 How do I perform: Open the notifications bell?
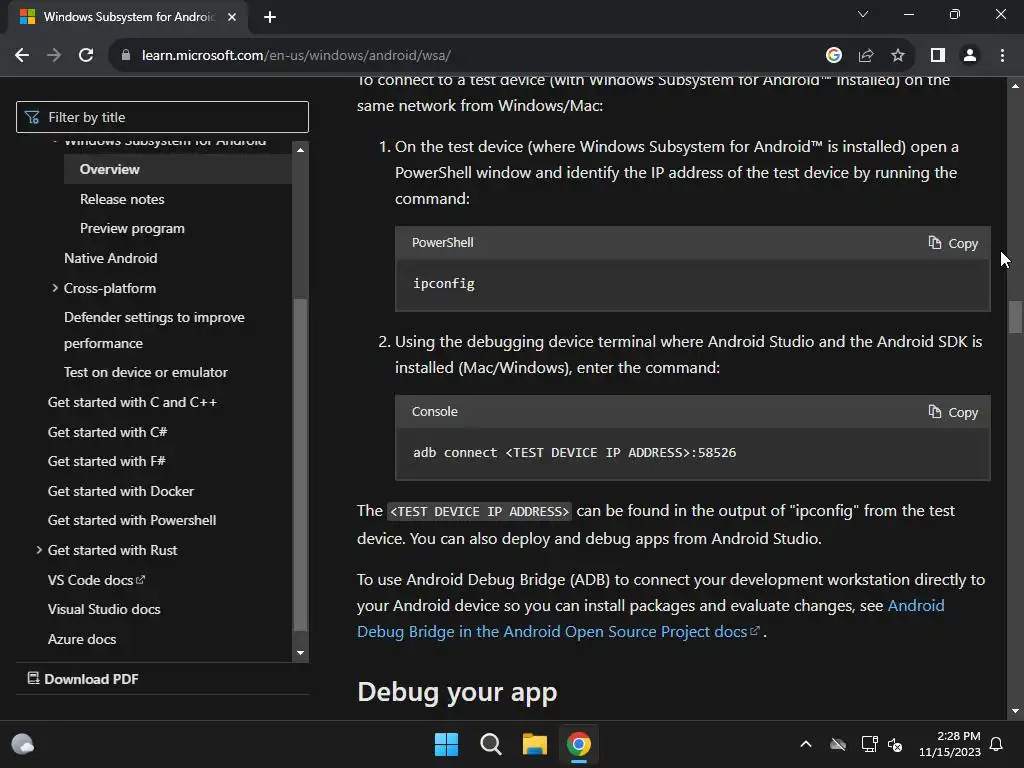(x=997, y=744)
